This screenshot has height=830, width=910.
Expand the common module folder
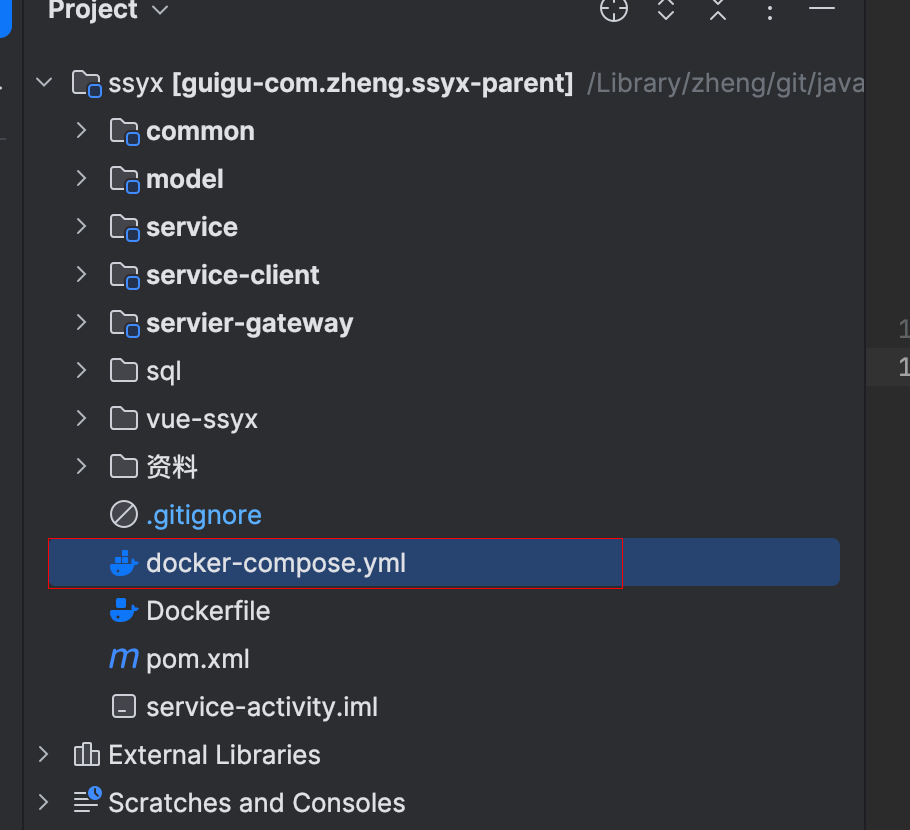82,131
